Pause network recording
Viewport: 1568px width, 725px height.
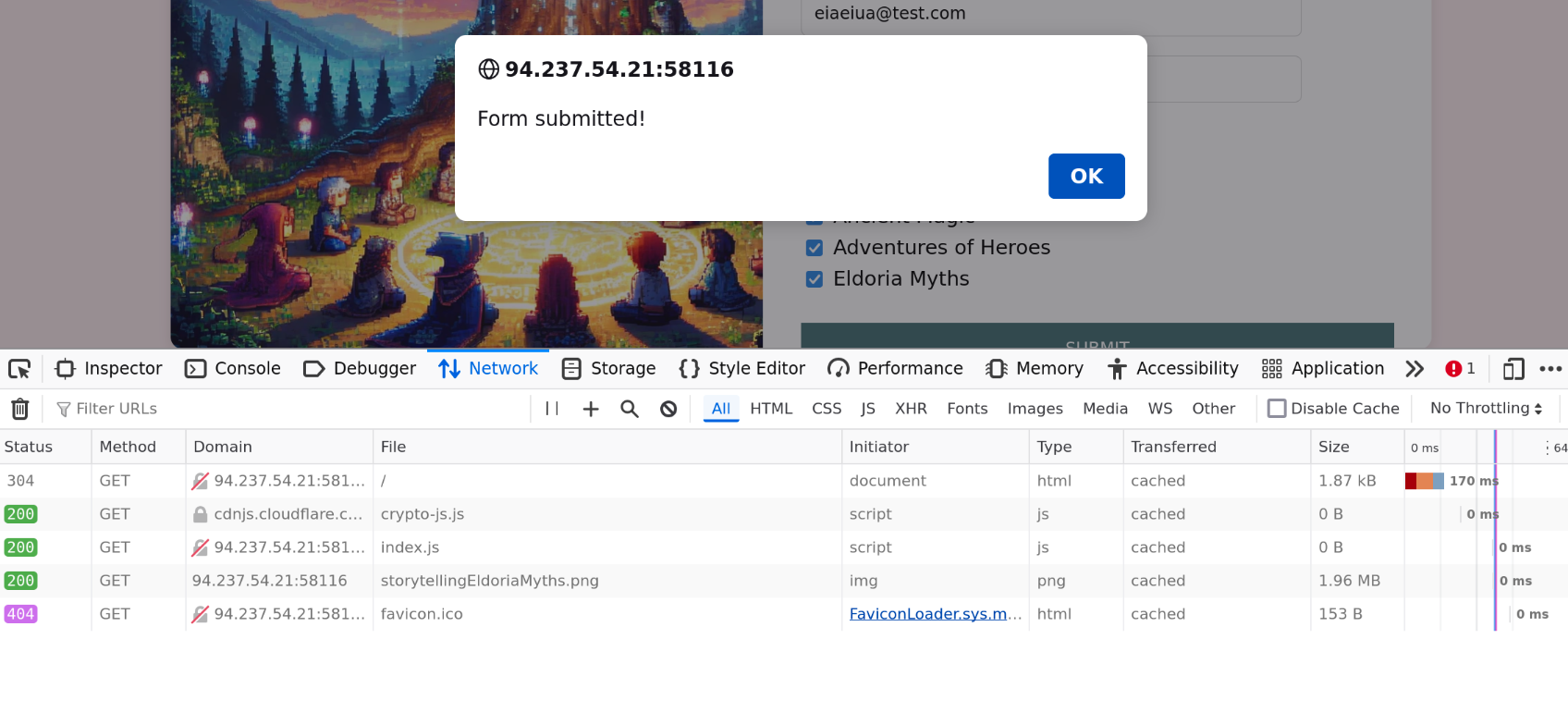(552, 409)
